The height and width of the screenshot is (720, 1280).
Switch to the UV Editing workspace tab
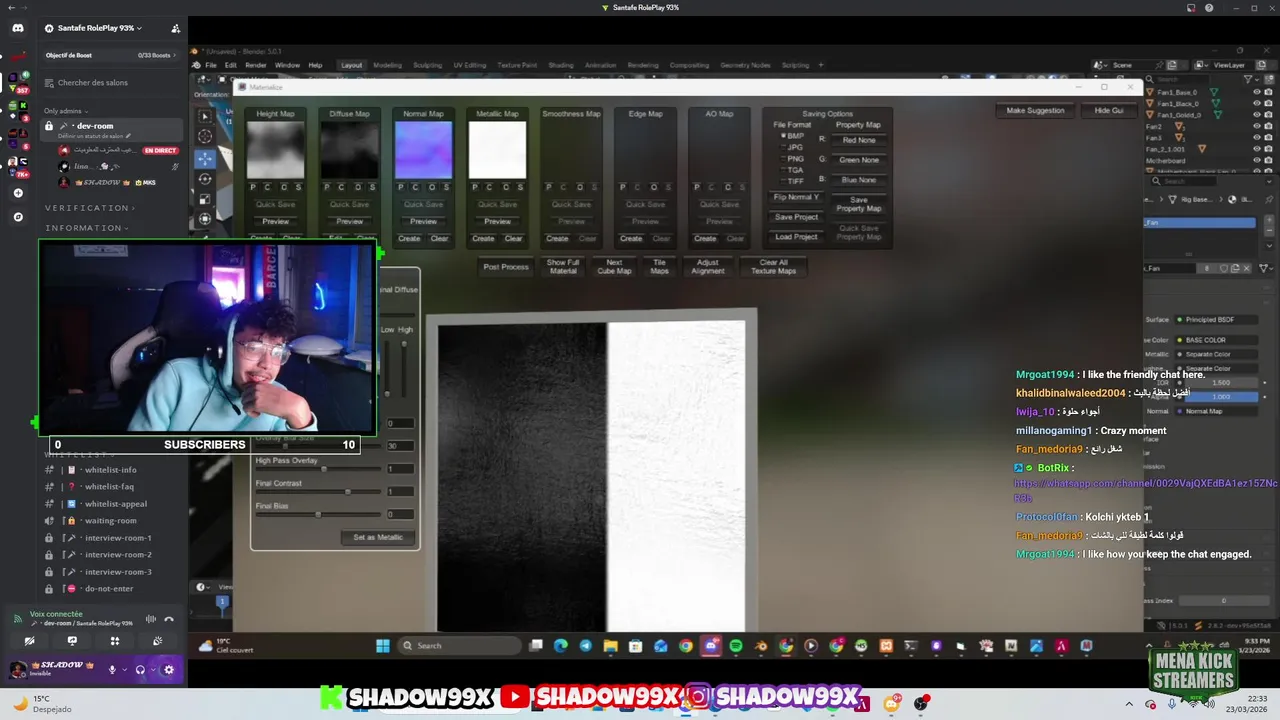click(469, 65)
